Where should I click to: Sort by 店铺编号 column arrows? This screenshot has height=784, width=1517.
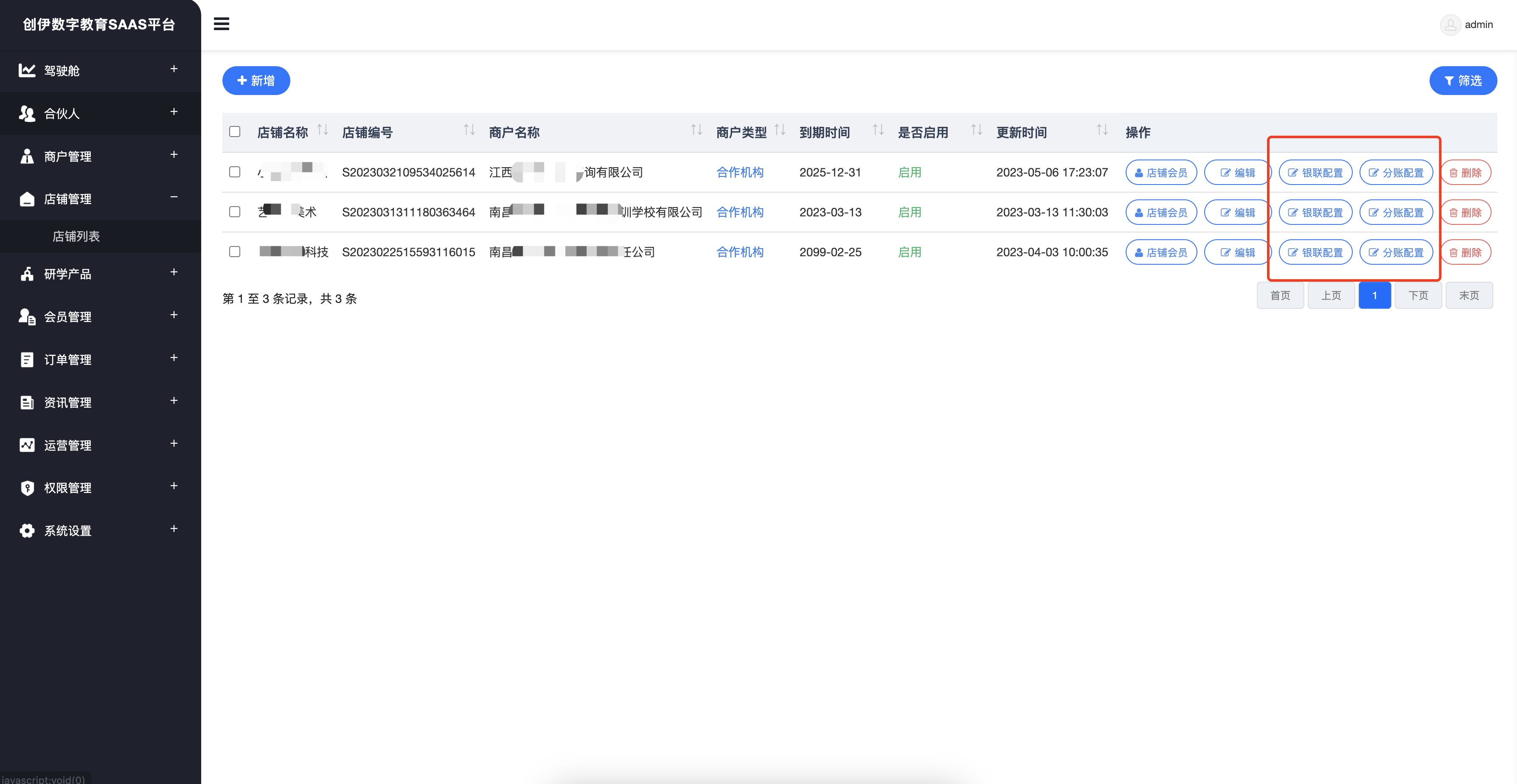469,130
